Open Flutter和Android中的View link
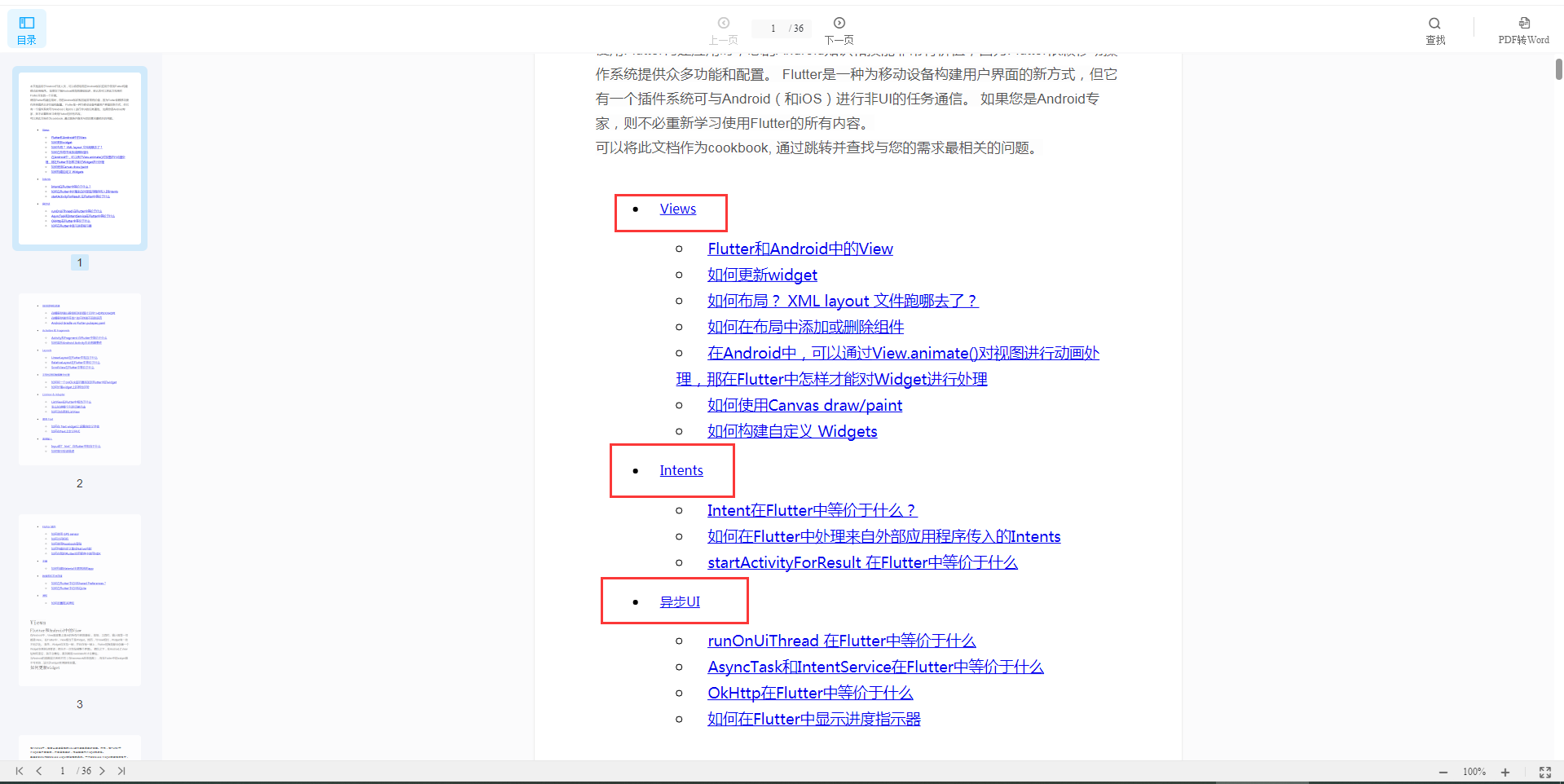Image resolution: width=1564 pixels, height=784 pixels. [x=800, y=249]
